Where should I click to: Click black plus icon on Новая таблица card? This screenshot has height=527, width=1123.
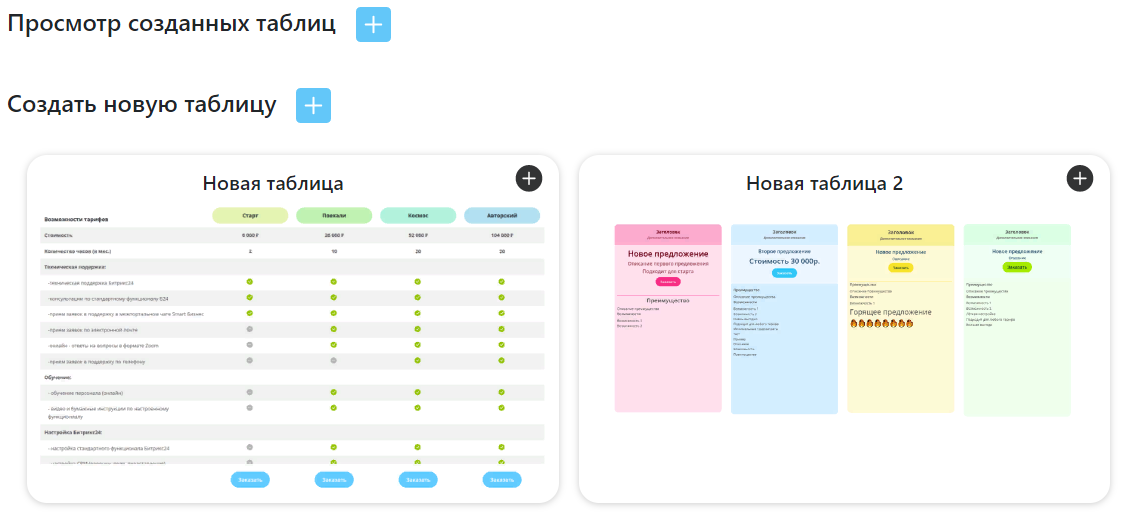(x=529, y=178)
